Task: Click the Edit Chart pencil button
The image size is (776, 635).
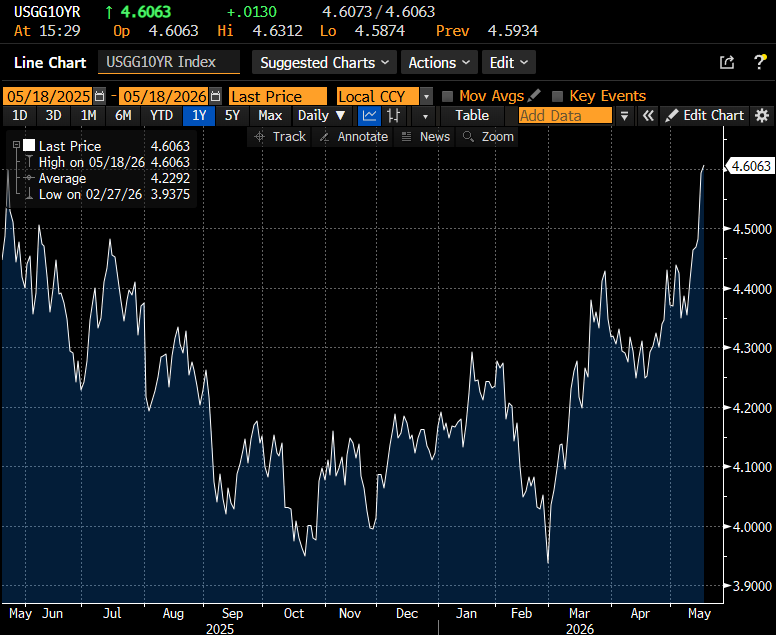Action: click(704, 116)
